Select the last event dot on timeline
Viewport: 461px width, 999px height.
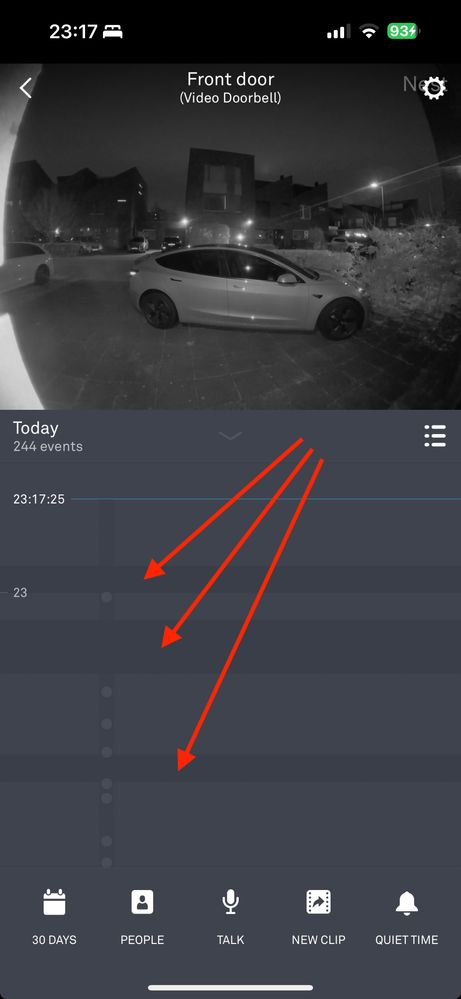106,862
